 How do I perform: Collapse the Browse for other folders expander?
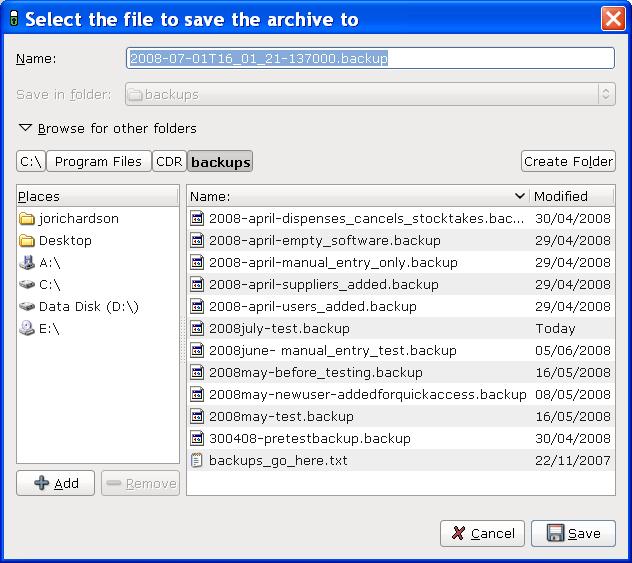[25, 128]
